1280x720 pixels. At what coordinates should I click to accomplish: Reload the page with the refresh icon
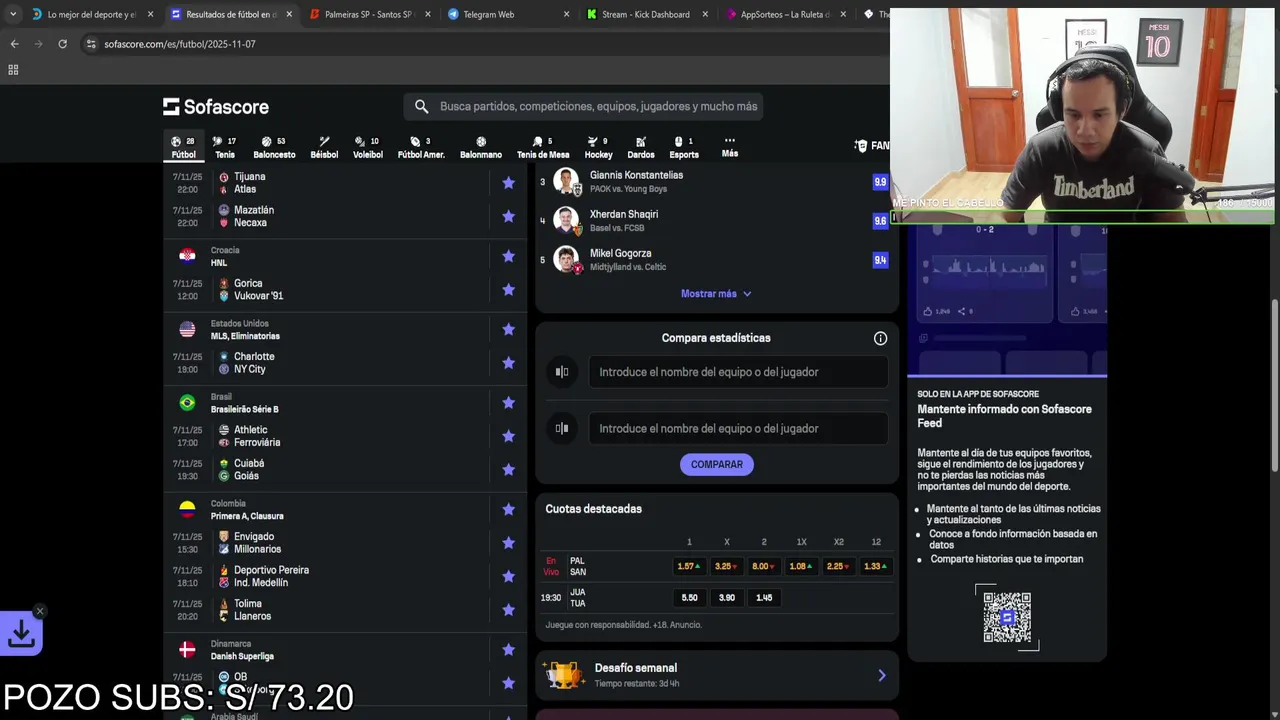pos(62,44)
